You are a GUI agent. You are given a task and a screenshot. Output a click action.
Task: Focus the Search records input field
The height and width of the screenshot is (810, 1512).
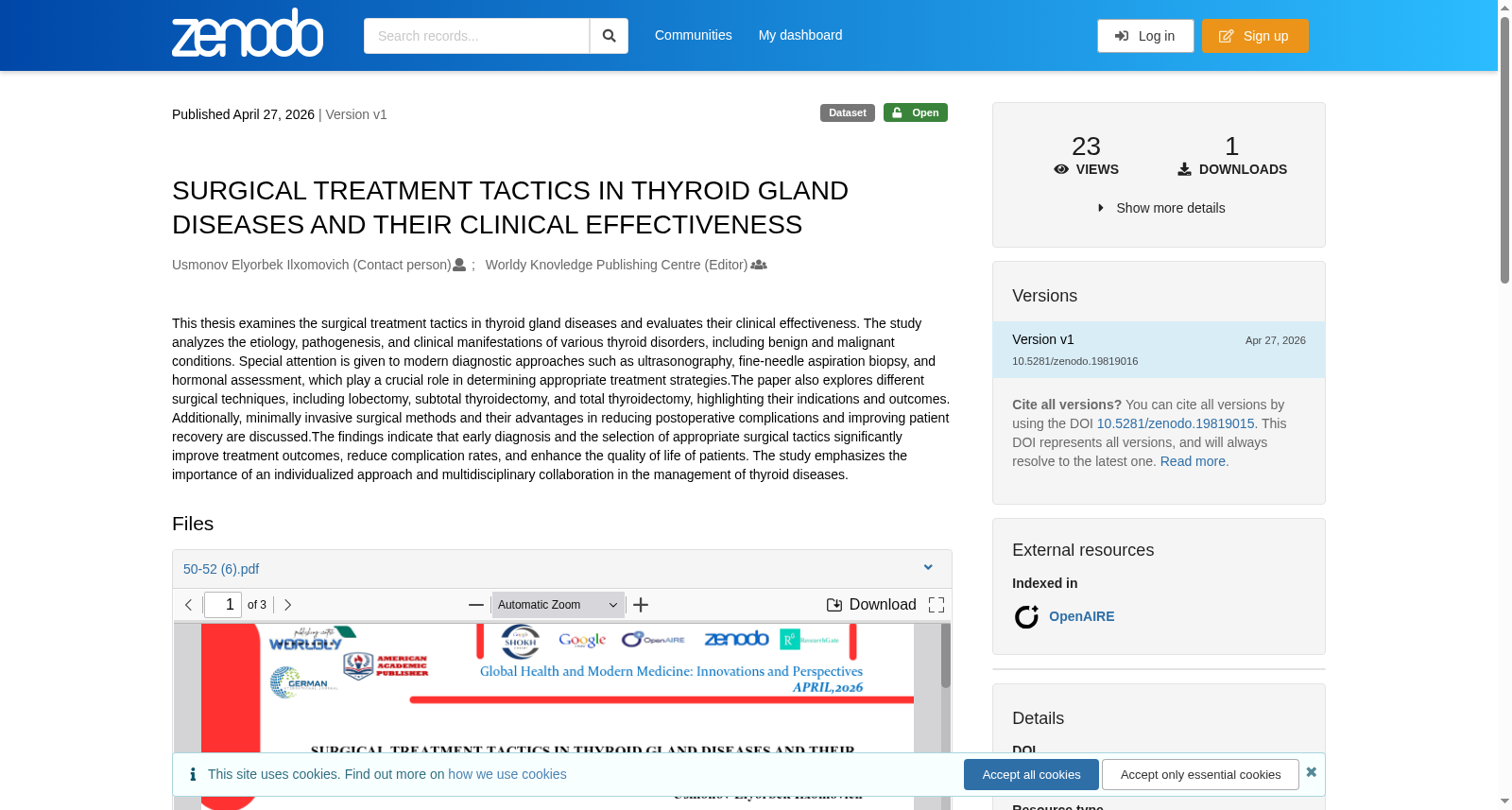(x=476, y=36)
